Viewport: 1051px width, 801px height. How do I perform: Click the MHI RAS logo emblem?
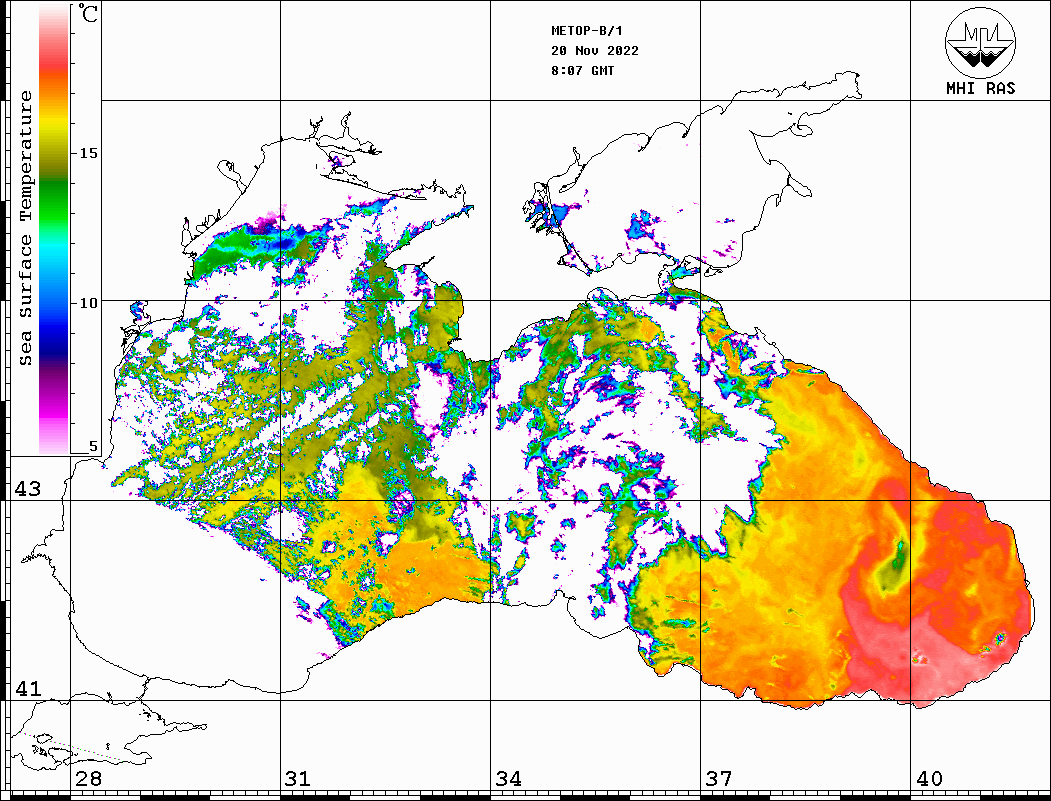(x=980, y=40)
